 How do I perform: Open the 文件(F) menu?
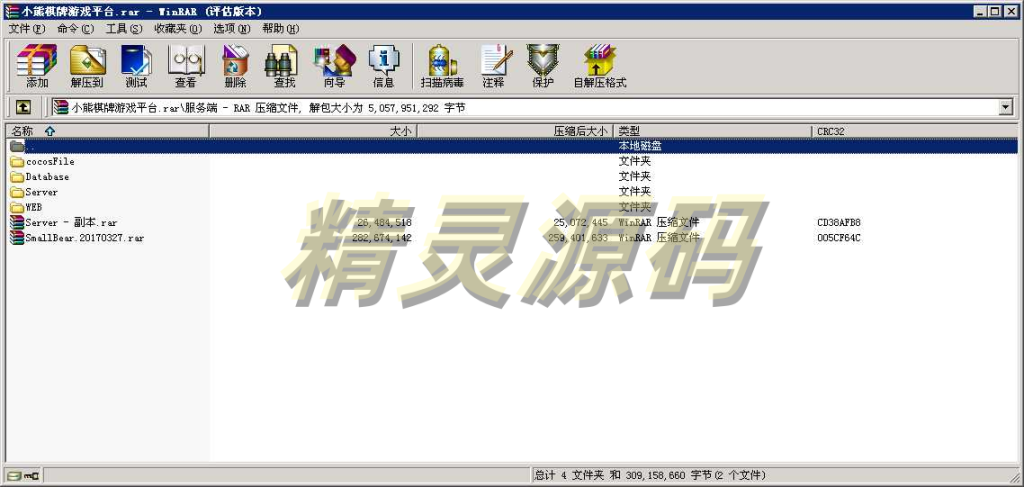[27, 29]
